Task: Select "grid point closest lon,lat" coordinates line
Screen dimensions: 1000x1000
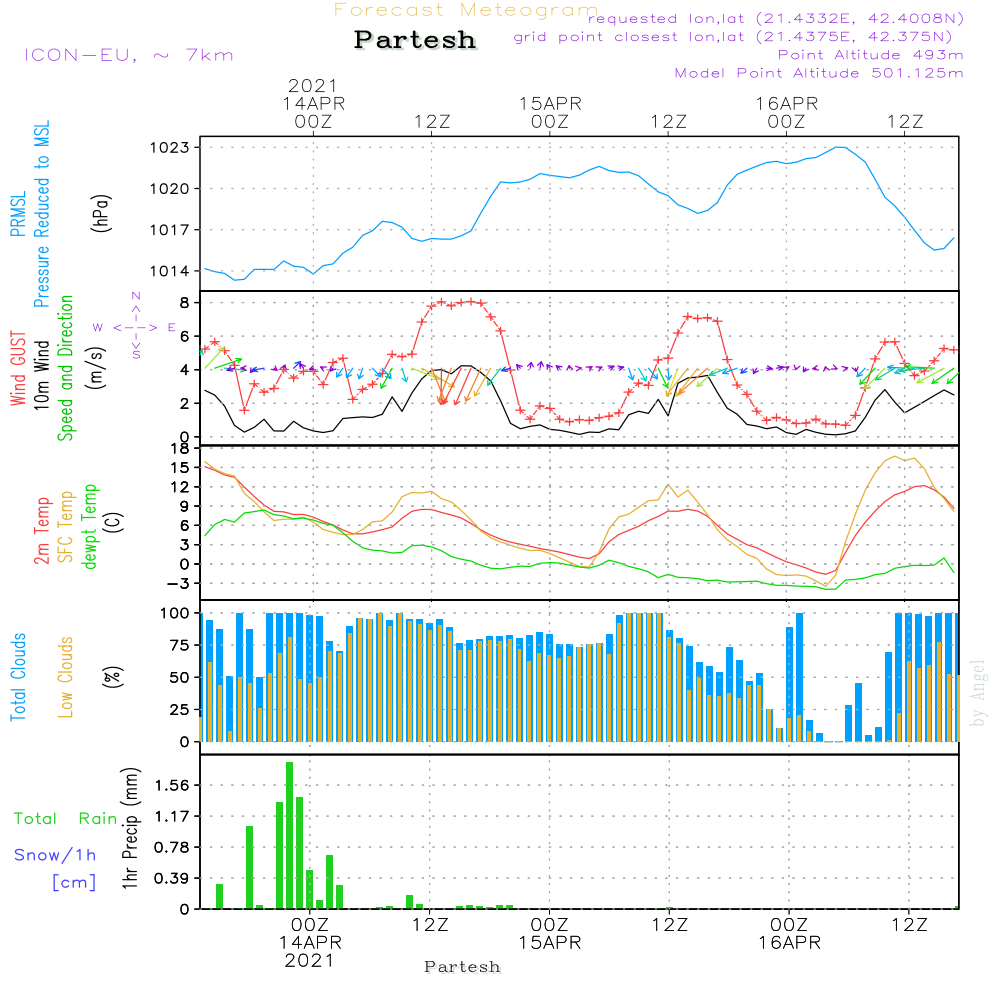Action: [x=733, y=37]
